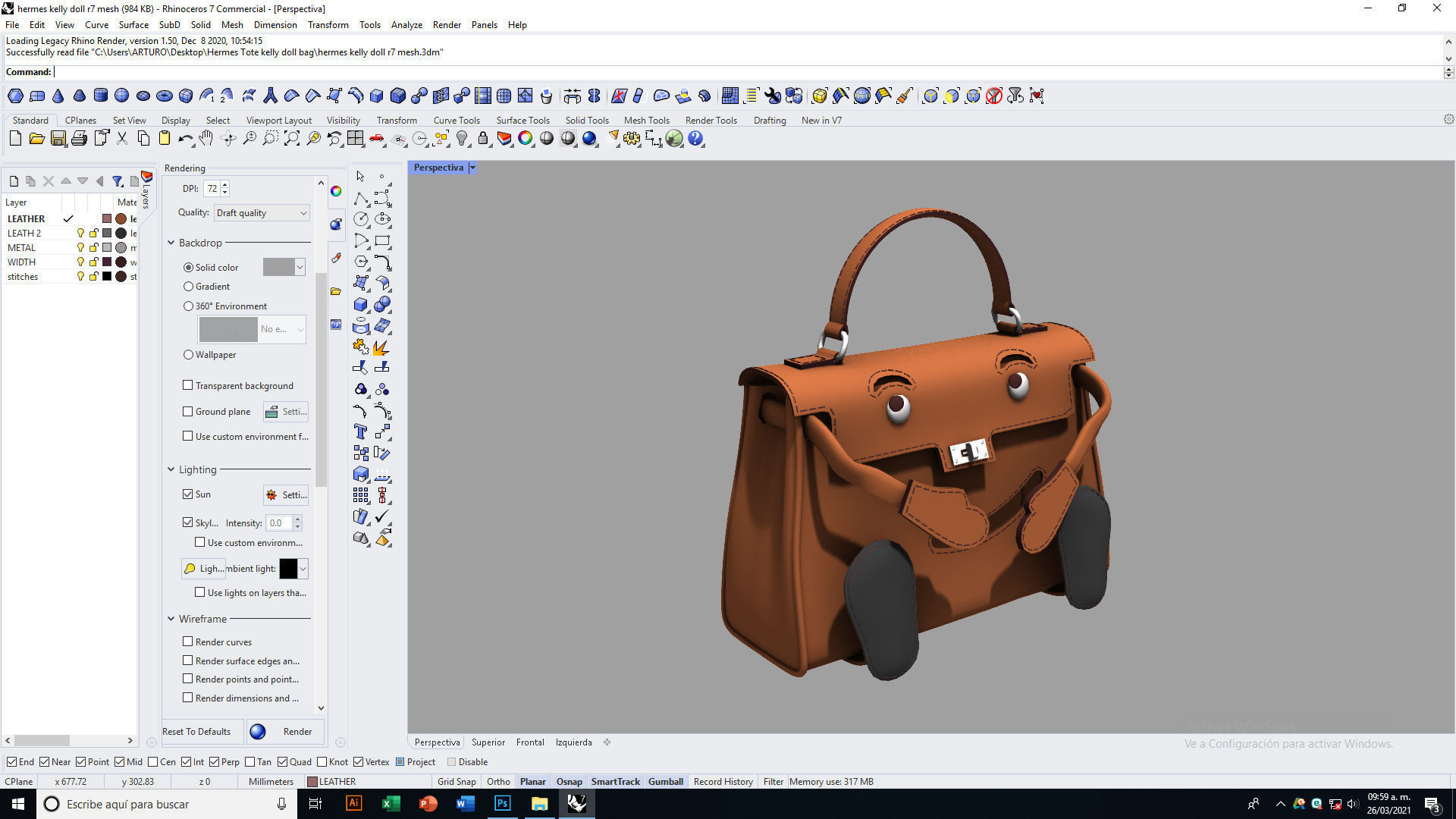Click the color wheel Object Properties icon
This screenshot has height=819, width=1456.
(x=526, y=139)
